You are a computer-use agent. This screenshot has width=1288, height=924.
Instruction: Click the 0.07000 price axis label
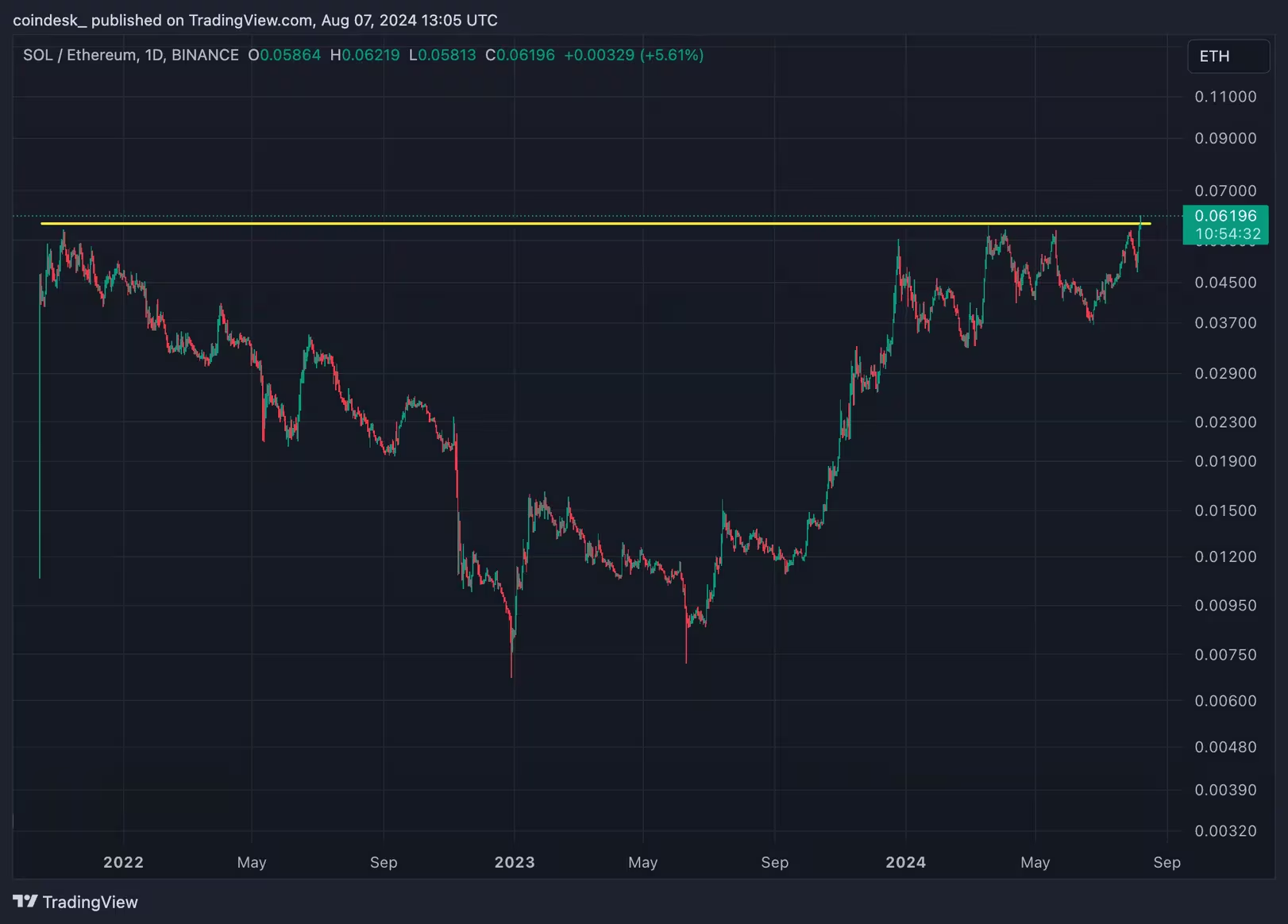(x=1225, y=191)
